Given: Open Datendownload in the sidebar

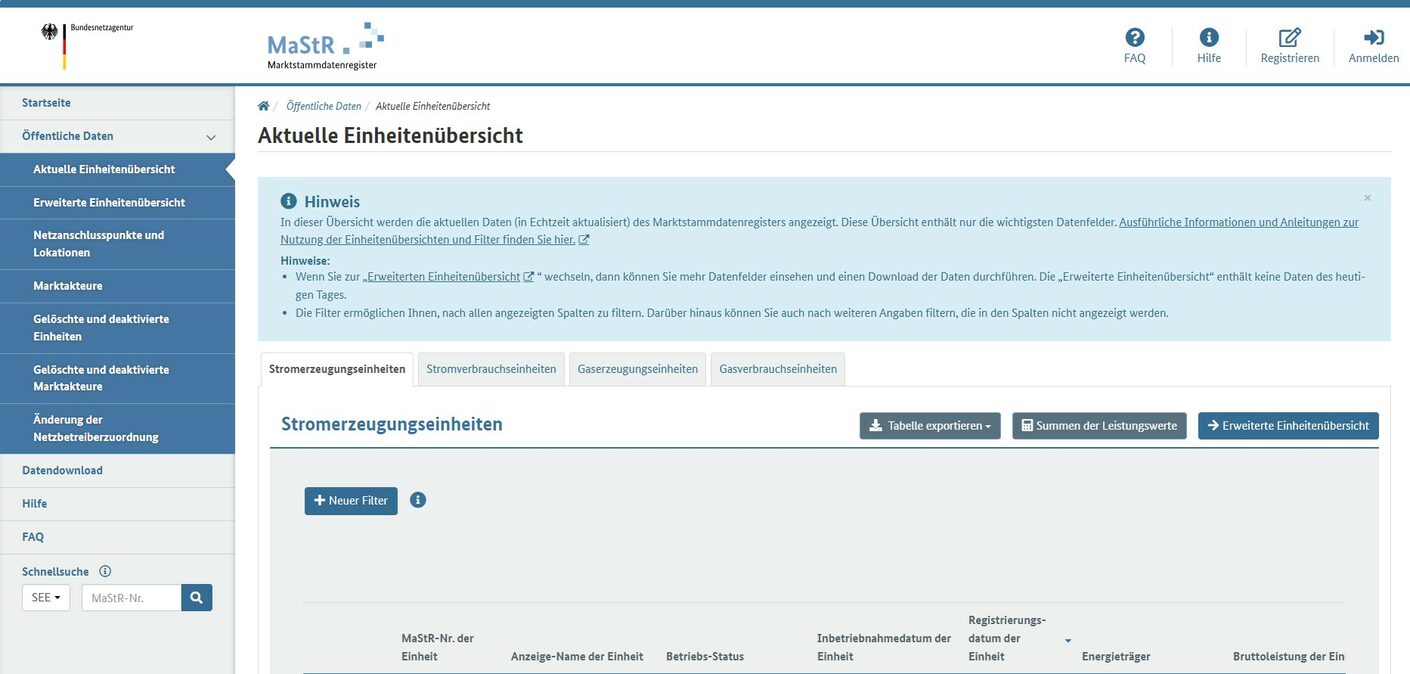Looking at the screenshot, I should pyautogui.click(x=117, y=471).
